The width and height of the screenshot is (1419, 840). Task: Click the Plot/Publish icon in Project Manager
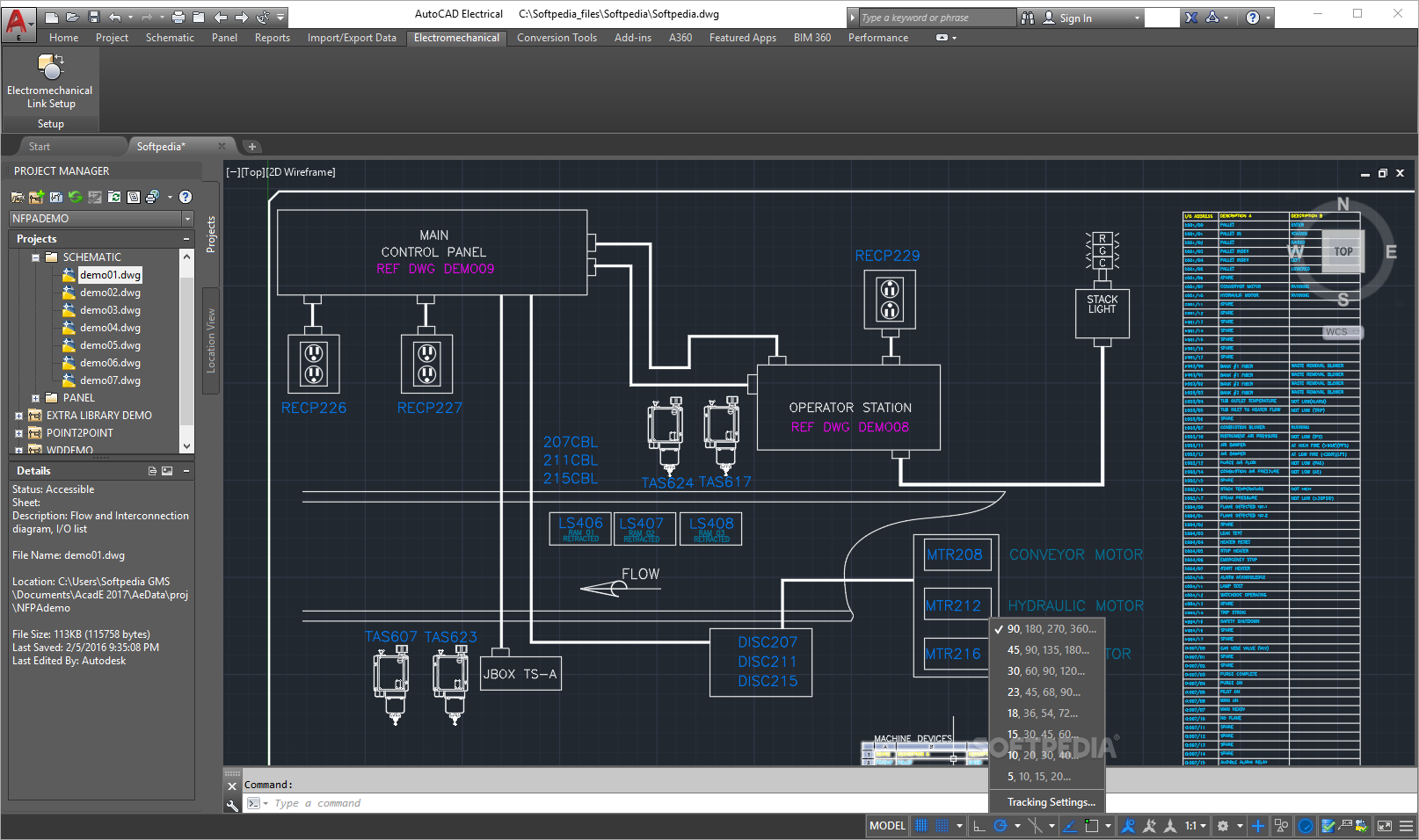click(x=152, y=197)
